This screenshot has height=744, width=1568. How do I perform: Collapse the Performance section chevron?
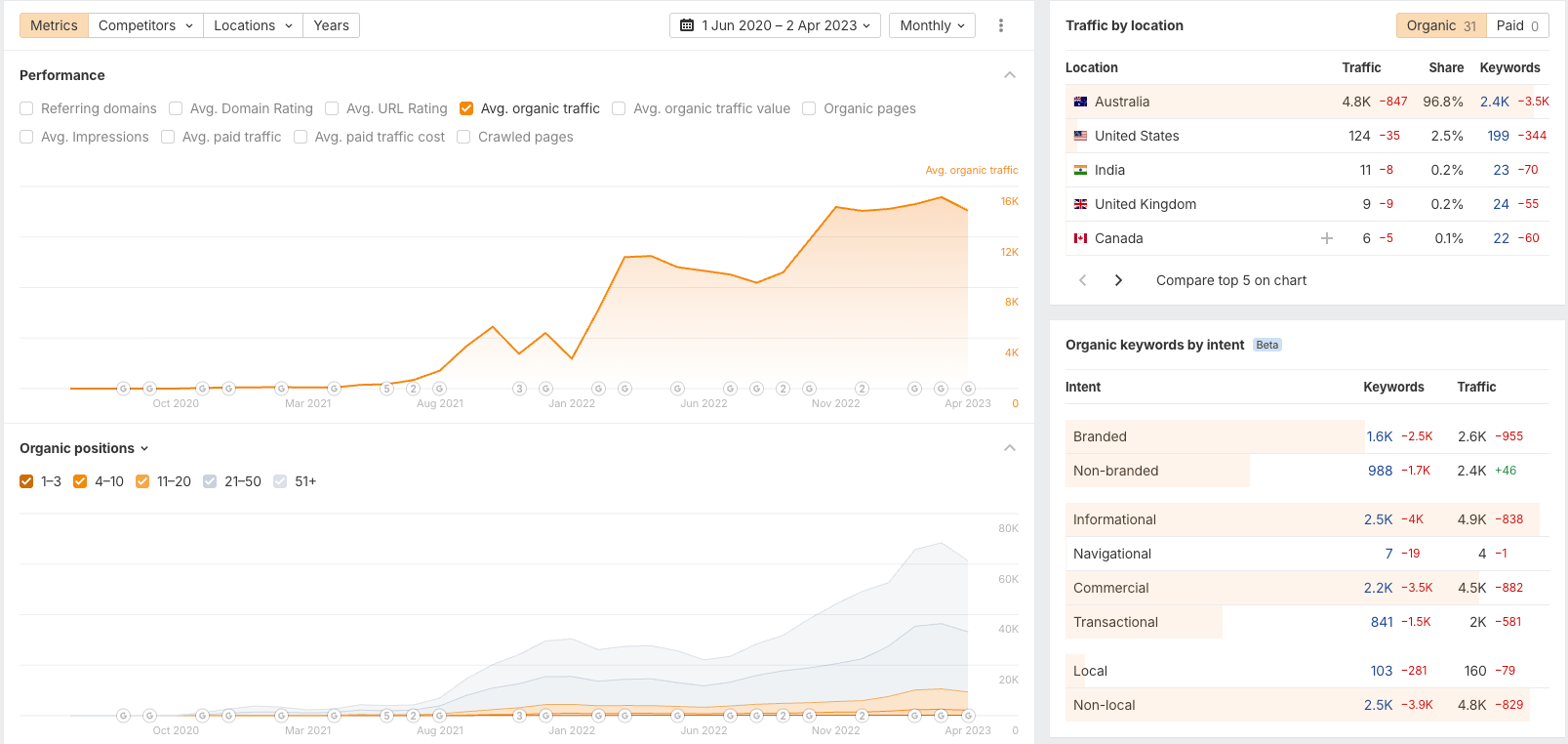coord(1010,75)
